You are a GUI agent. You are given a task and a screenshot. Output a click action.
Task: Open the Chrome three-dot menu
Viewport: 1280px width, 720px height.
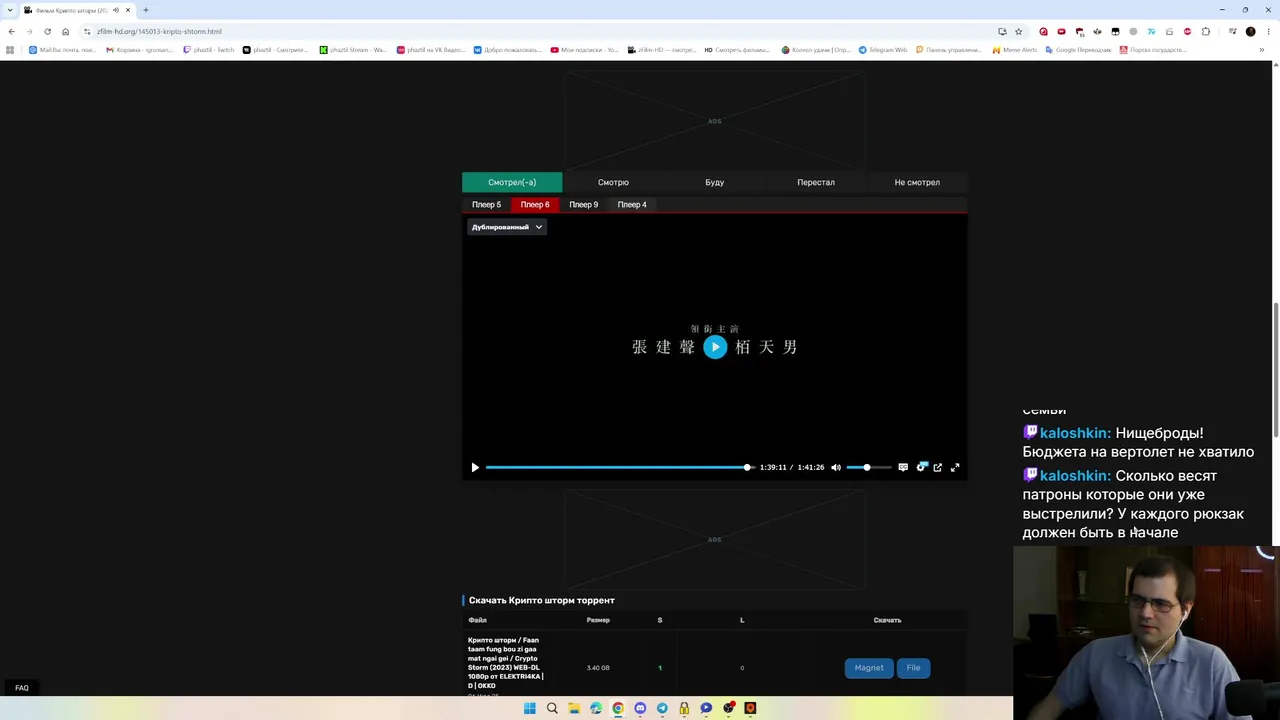(x=1267, y=31)
